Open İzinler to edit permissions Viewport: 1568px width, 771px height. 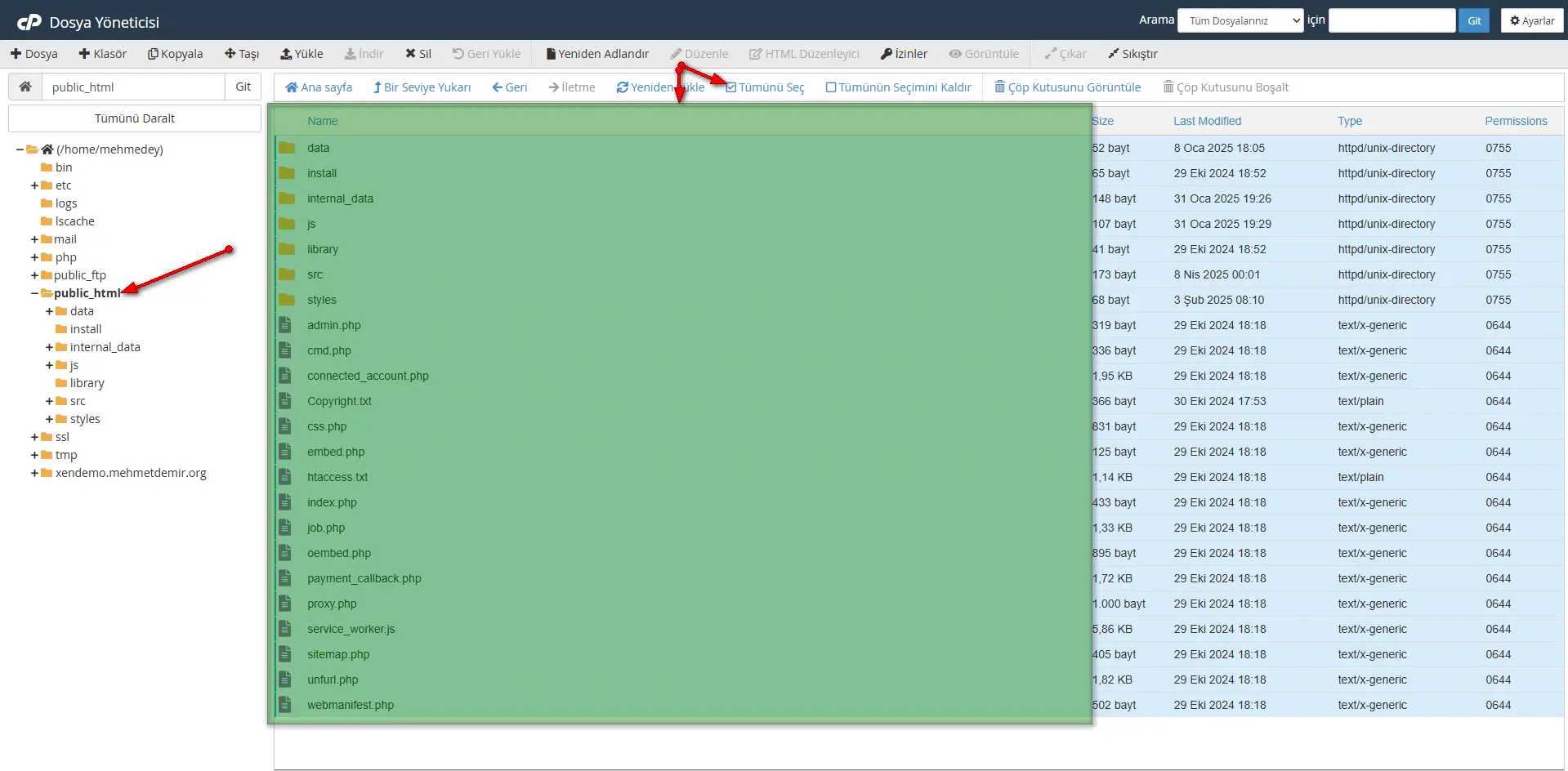tap(904, 53)
